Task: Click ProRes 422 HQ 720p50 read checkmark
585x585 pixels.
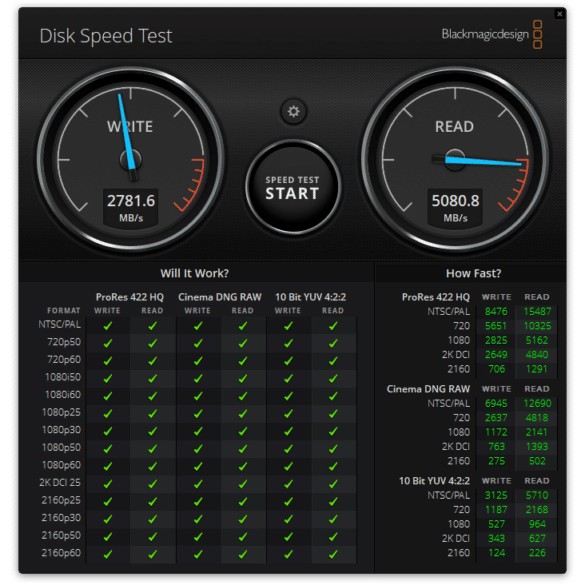Action: click(x=152, y=343)
